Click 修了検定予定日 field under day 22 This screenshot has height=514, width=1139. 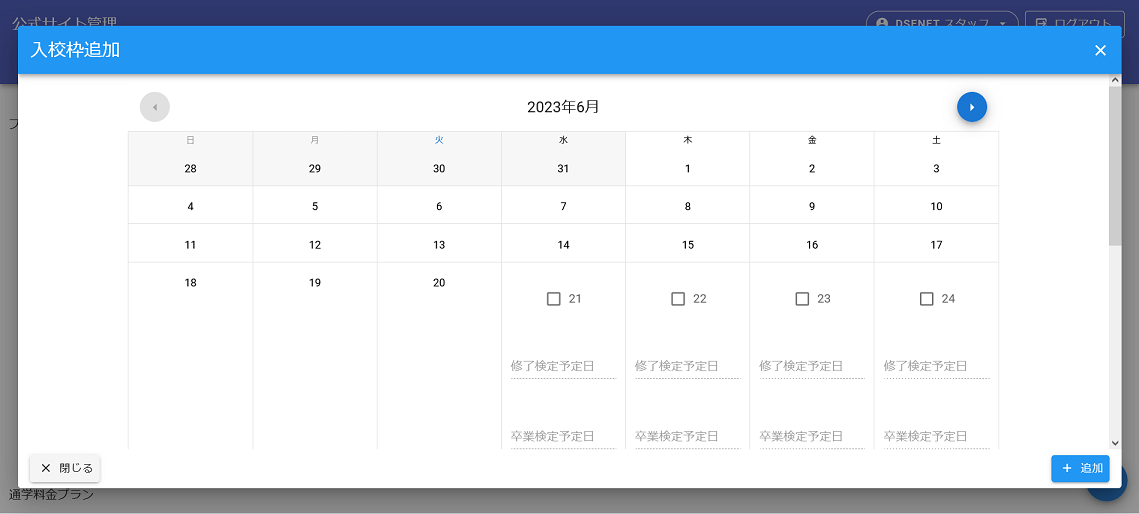click(x=687, y=366)
